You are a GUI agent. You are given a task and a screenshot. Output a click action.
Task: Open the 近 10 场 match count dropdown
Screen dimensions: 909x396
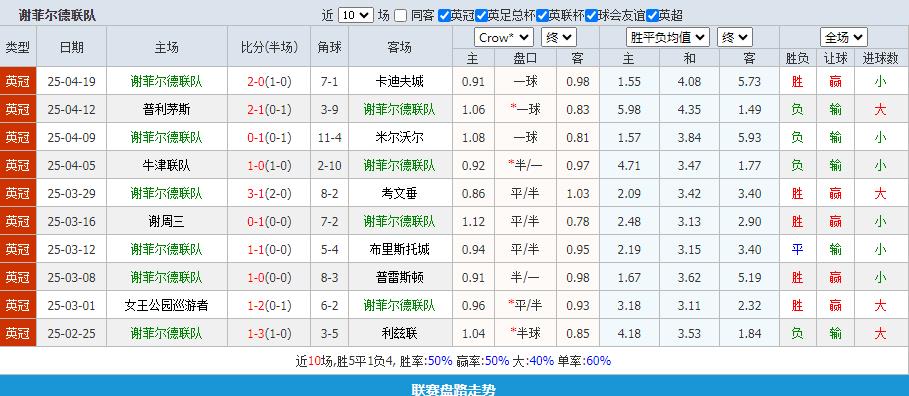tap(355, 16)
